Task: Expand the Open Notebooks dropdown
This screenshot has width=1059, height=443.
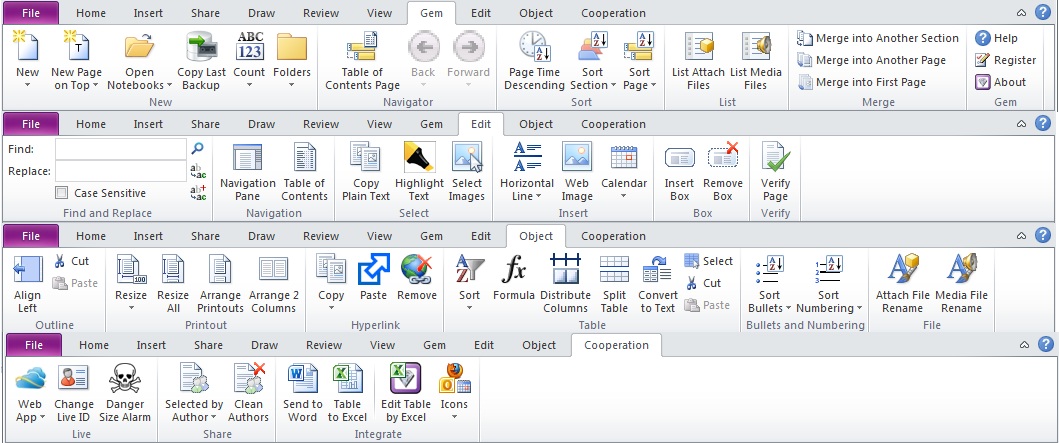Action: coord(168,85)
